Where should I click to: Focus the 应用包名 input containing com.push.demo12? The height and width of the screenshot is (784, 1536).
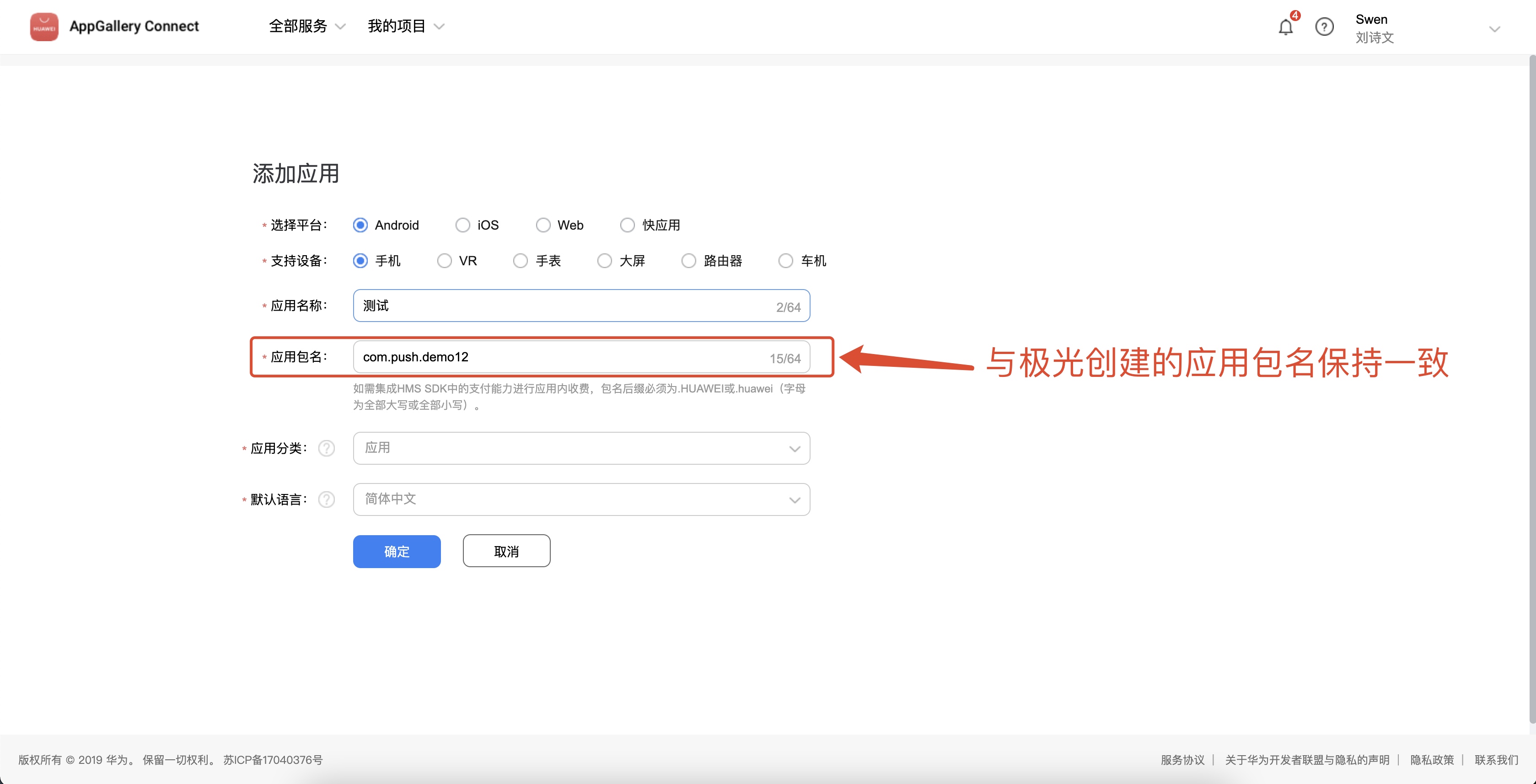581,357
